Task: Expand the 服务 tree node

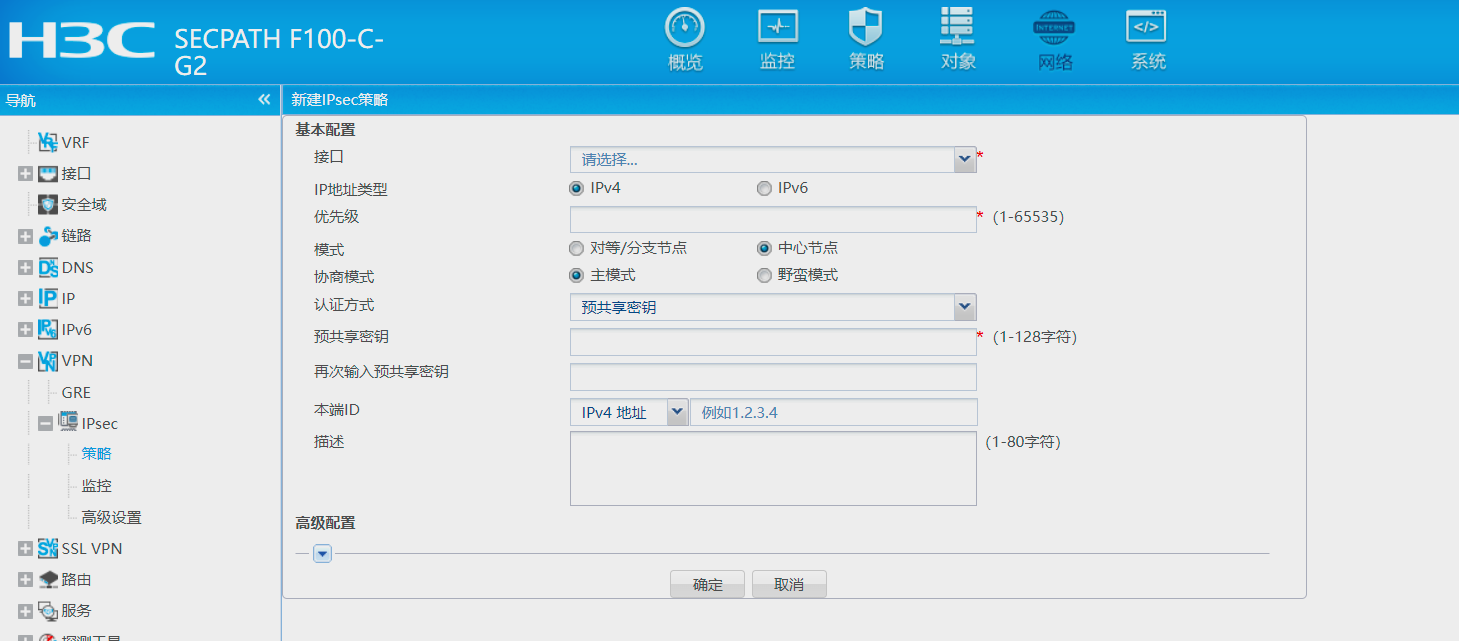Action: [25, 611]
